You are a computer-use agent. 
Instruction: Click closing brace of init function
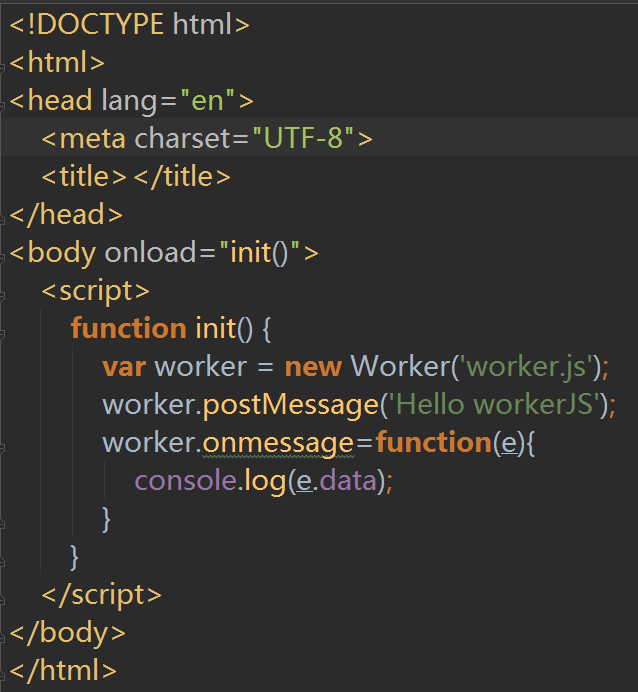click(75, 557)
